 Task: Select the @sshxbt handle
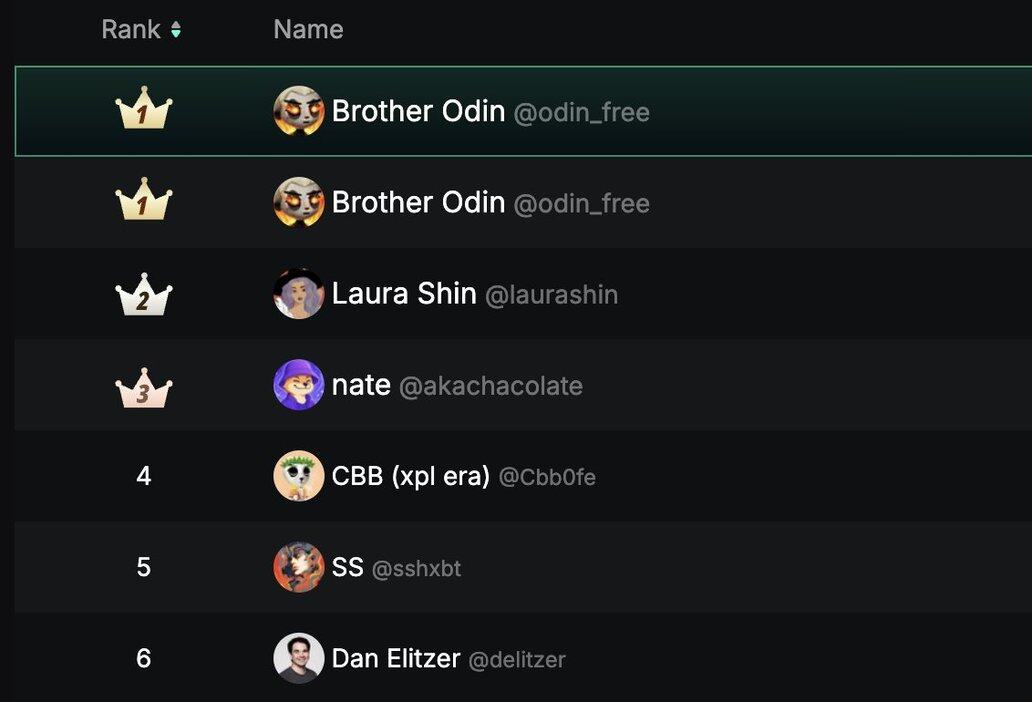point(416,569)
